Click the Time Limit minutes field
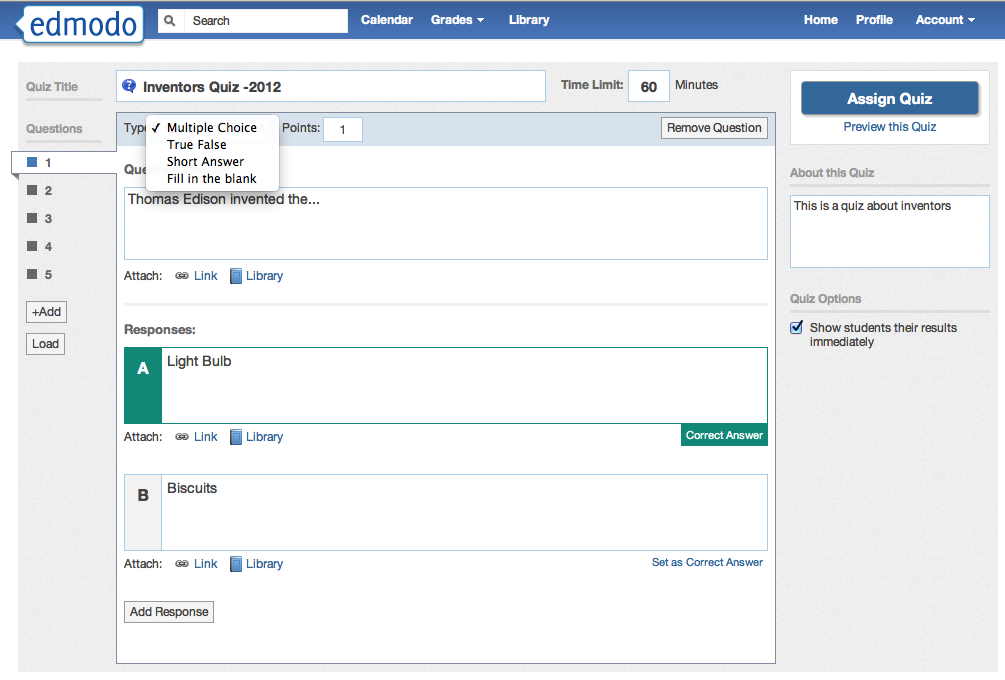Screen dimensions: 1005x680 point(648,85)
